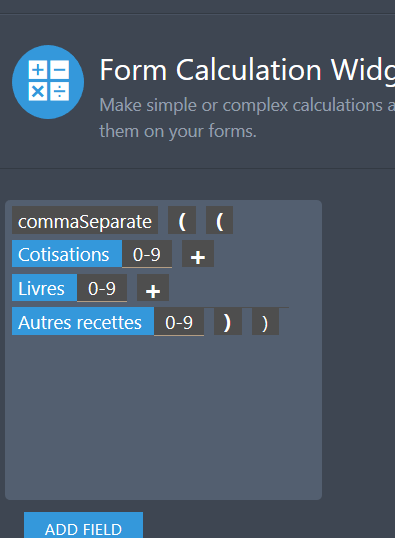
Task: Click the Form Calculation Widget title
Action: tap(247, 70)
